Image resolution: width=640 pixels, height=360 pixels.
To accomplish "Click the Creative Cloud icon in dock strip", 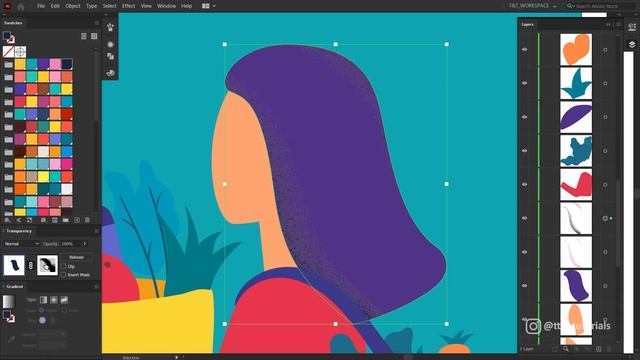I will 110,73.
